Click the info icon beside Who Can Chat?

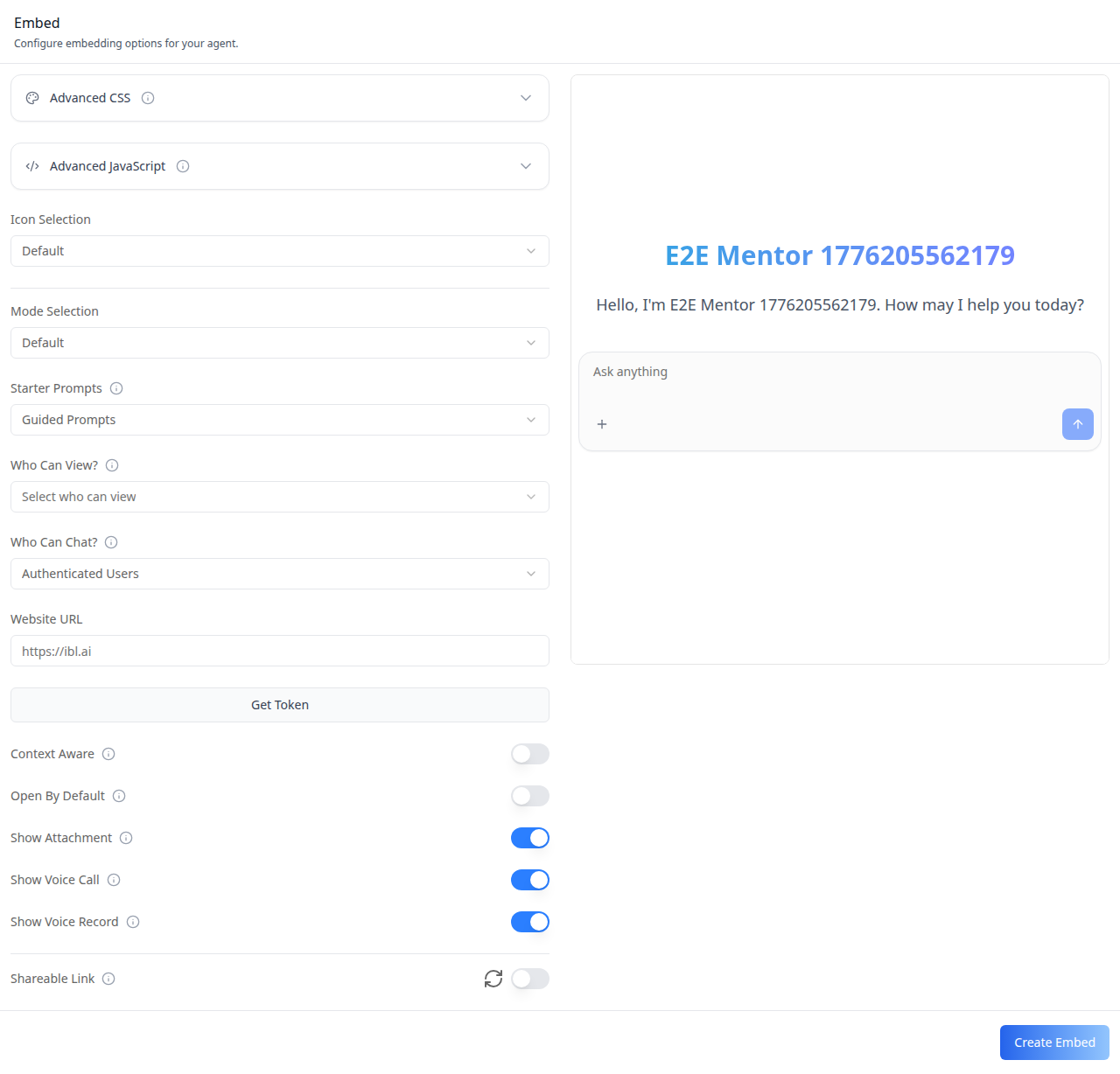coord(111,542)
